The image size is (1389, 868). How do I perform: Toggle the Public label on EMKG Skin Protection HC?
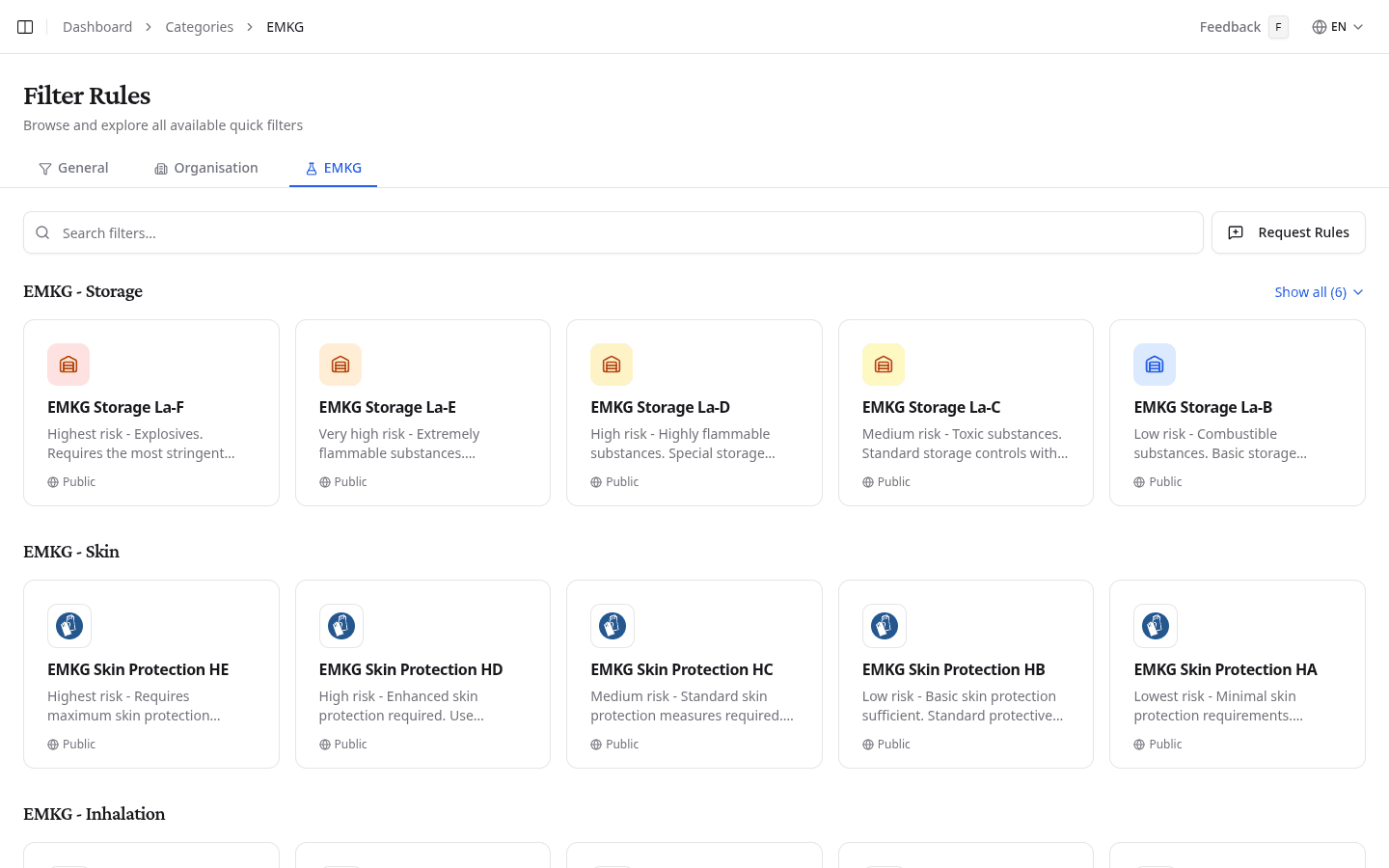coord(614,744)
